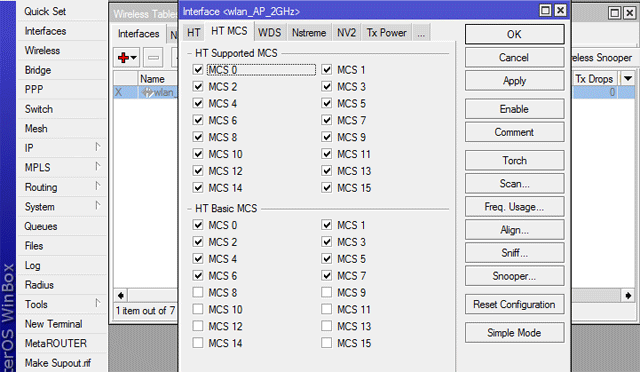Open Freq. Usage... tool
The width and height of the screenshot is (640, 372).
pos(514,207)
